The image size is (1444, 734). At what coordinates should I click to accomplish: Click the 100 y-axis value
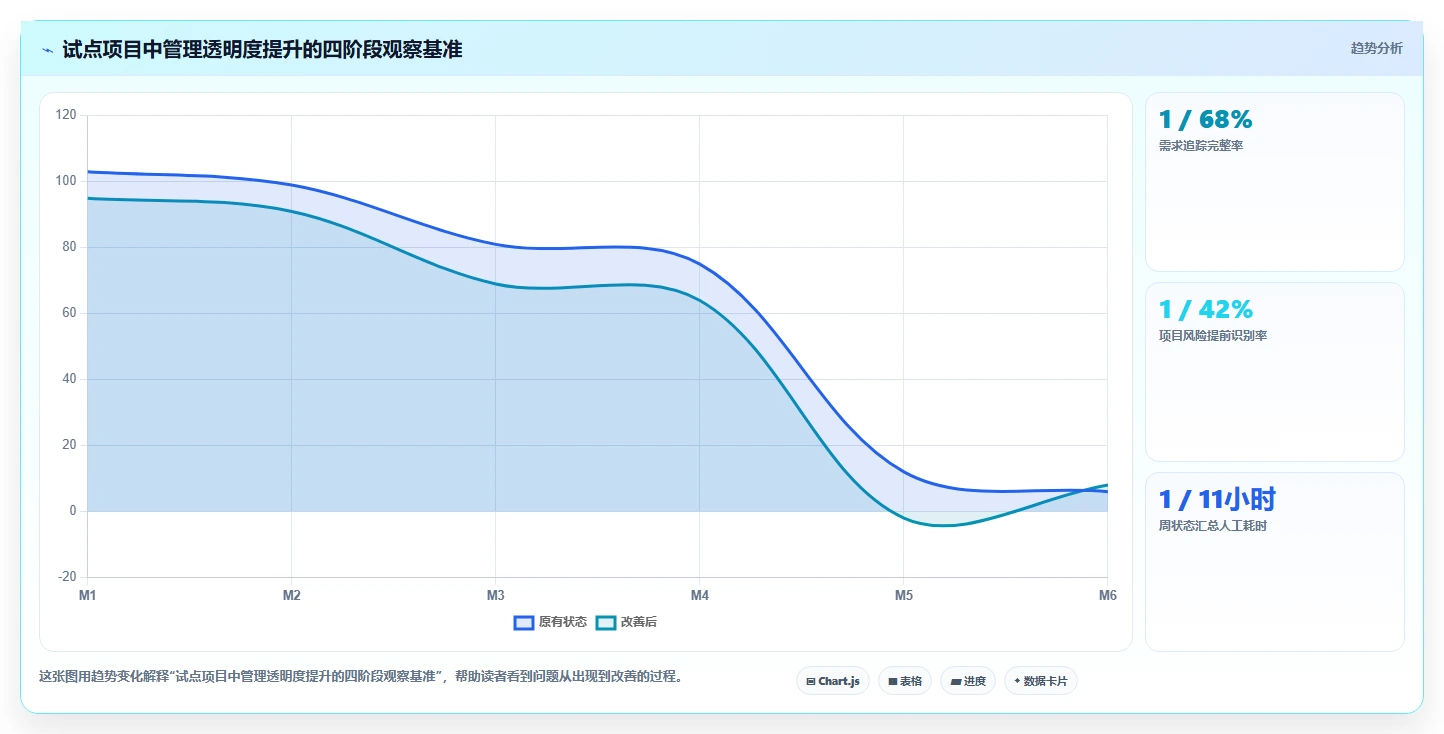pos(66,181)
